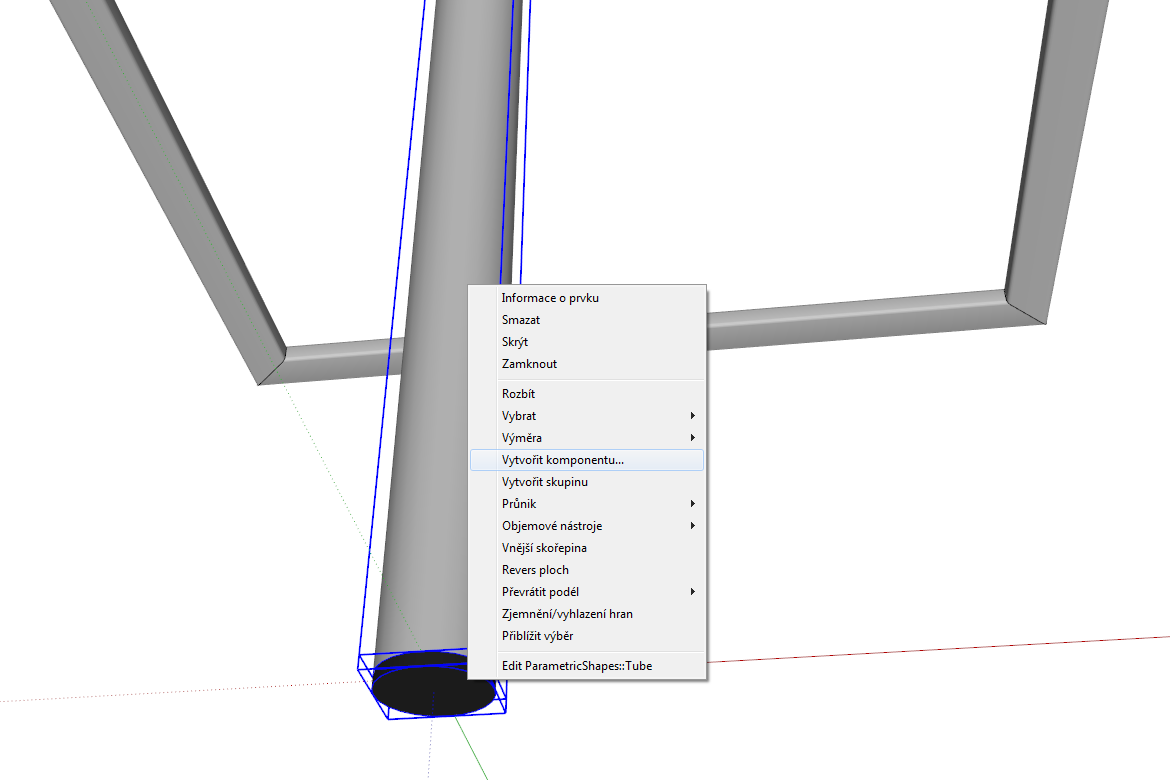Image resolution: width=1170 pixels, height=780 pixels.
Task: Choose Zjemnění/vyhlazení hran option
Action: (x=567, y=614)
